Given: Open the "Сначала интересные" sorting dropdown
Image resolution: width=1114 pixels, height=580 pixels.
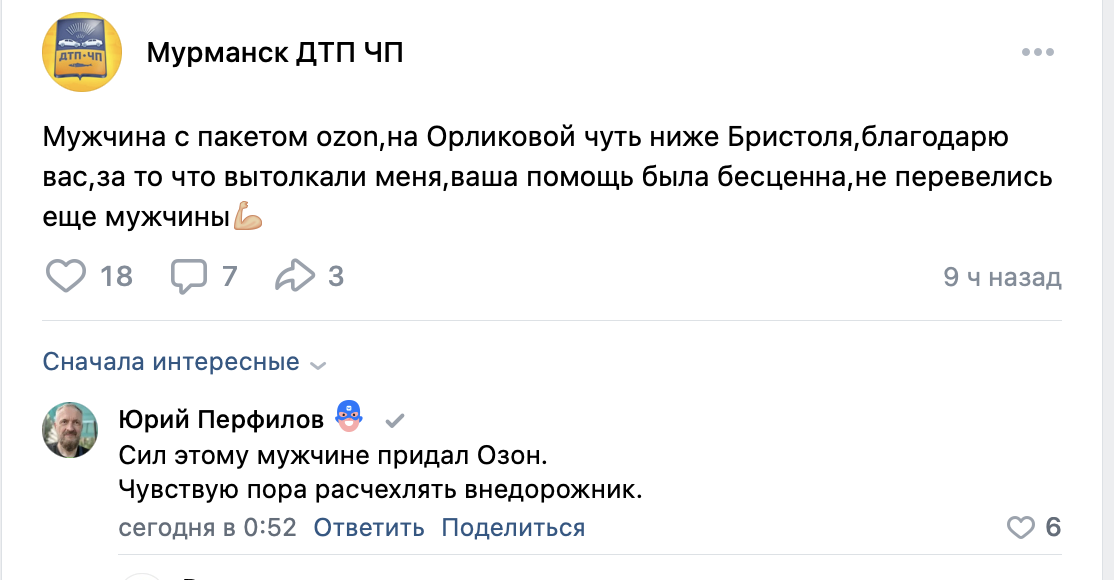Looking at the screenshot, I should [x=171, y=362].
